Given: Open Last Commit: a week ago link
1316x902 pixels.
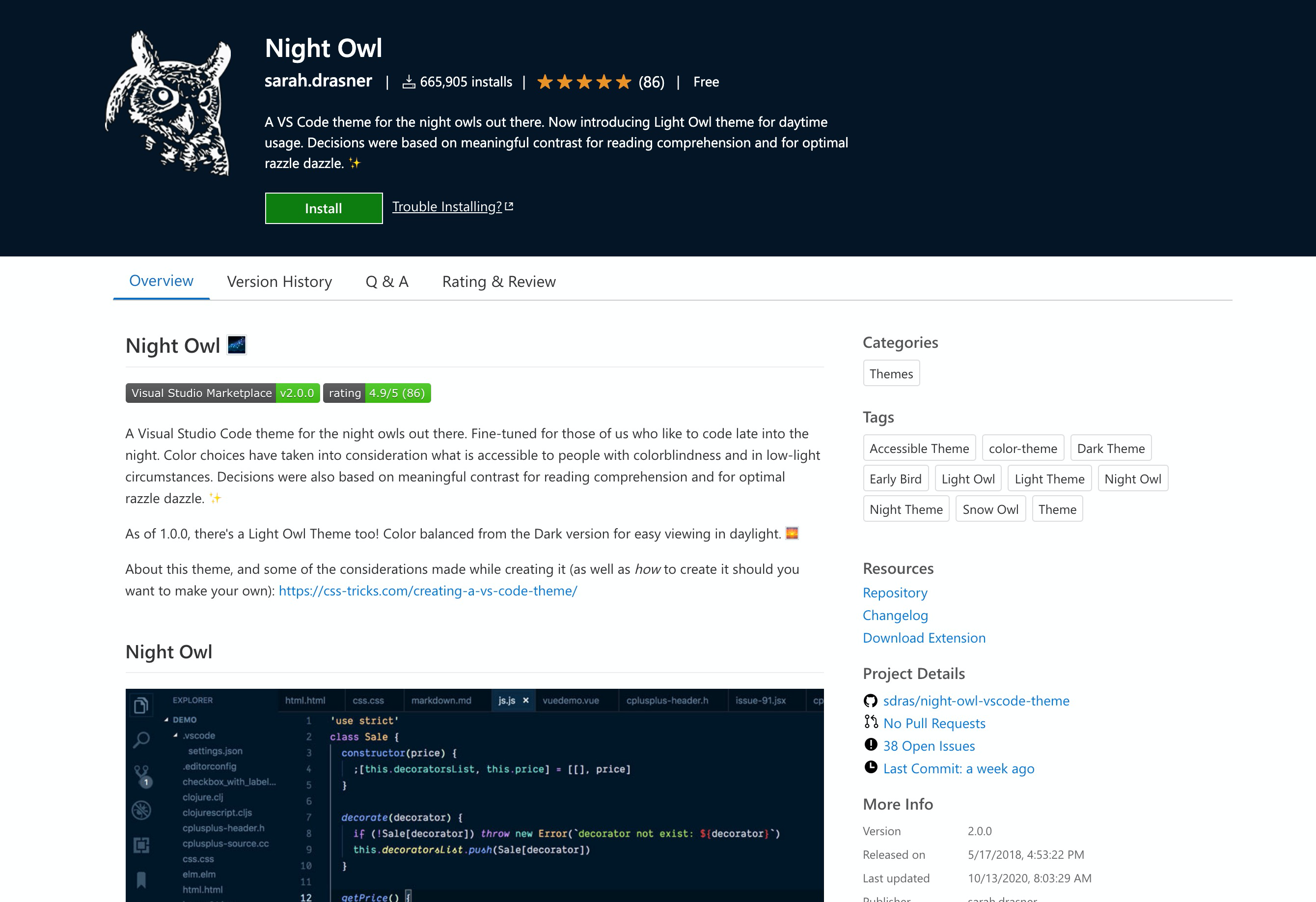Looking at the screenshot, I should coord(959,769).
